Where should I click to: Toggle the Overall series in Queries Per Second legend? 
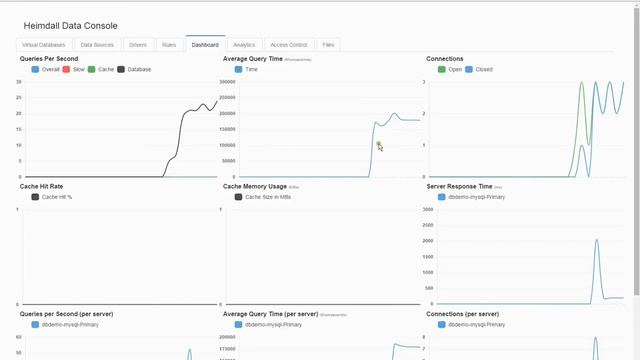(45, 69)
